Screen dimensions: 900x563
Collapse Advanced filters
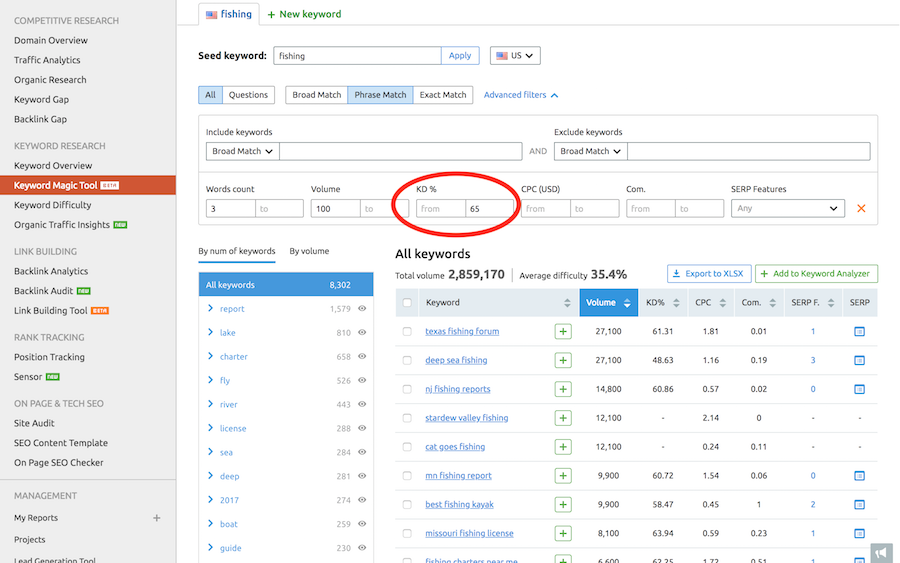(521, 95)
